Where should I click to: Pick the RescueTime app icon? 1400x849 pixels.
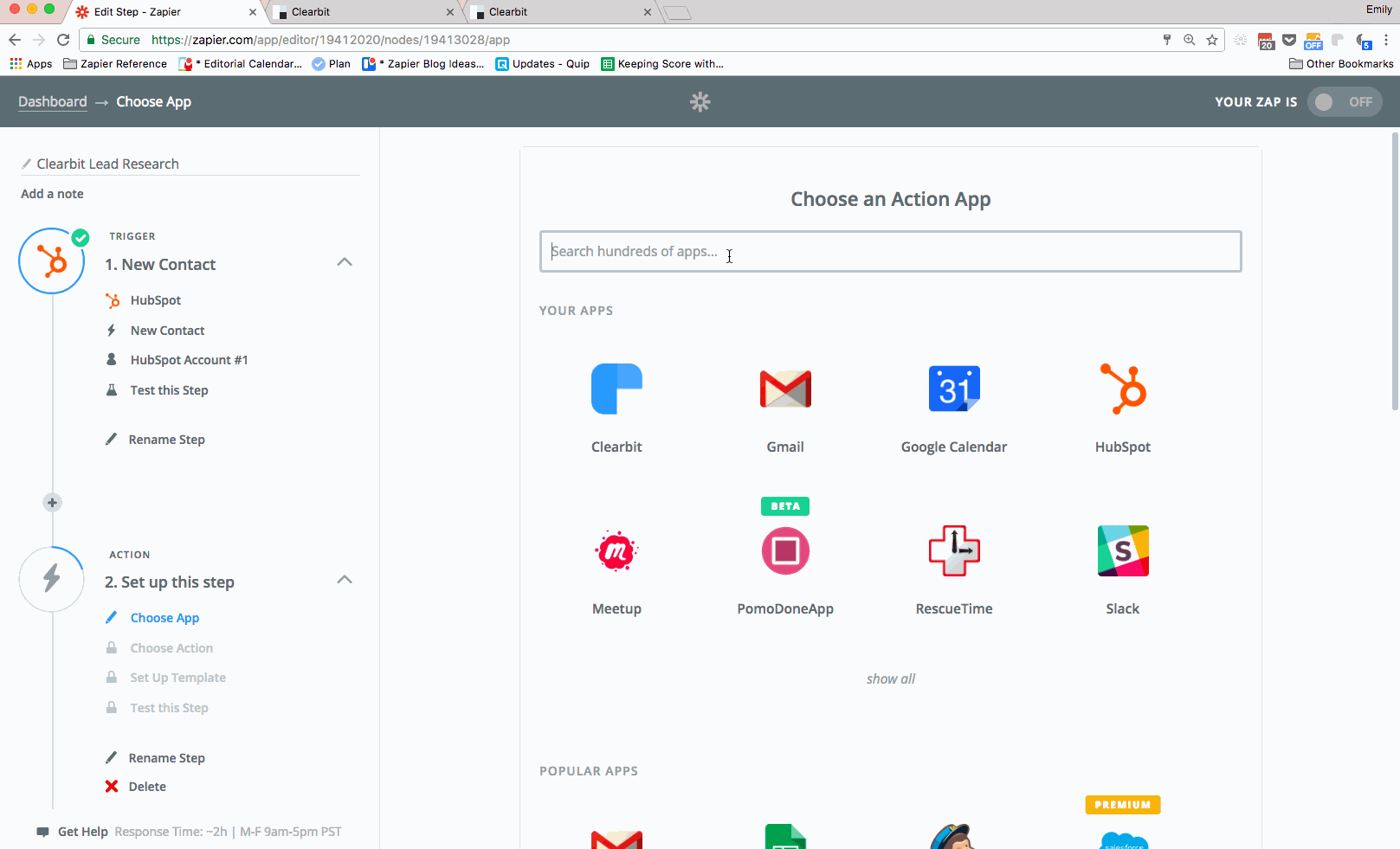[x=954, y=551]
